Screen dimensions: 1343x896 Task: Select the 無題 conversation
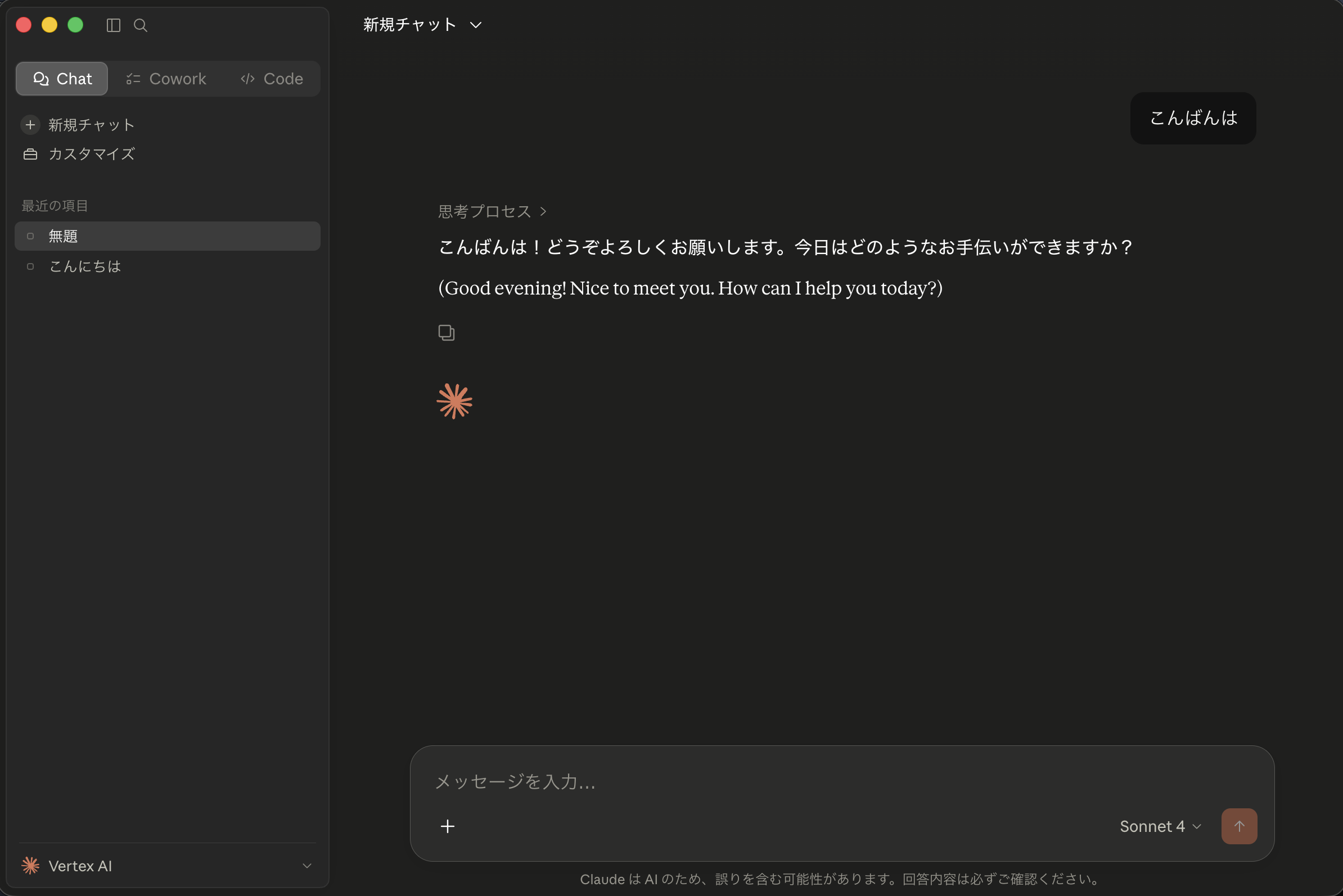tap(168, 236)
